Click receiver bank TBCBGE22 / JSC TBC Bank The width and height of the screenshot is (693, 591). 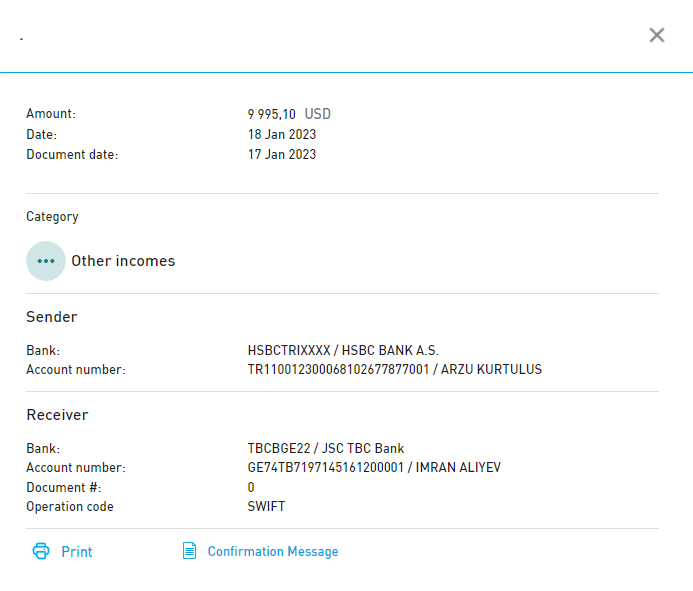coord(326,449)
